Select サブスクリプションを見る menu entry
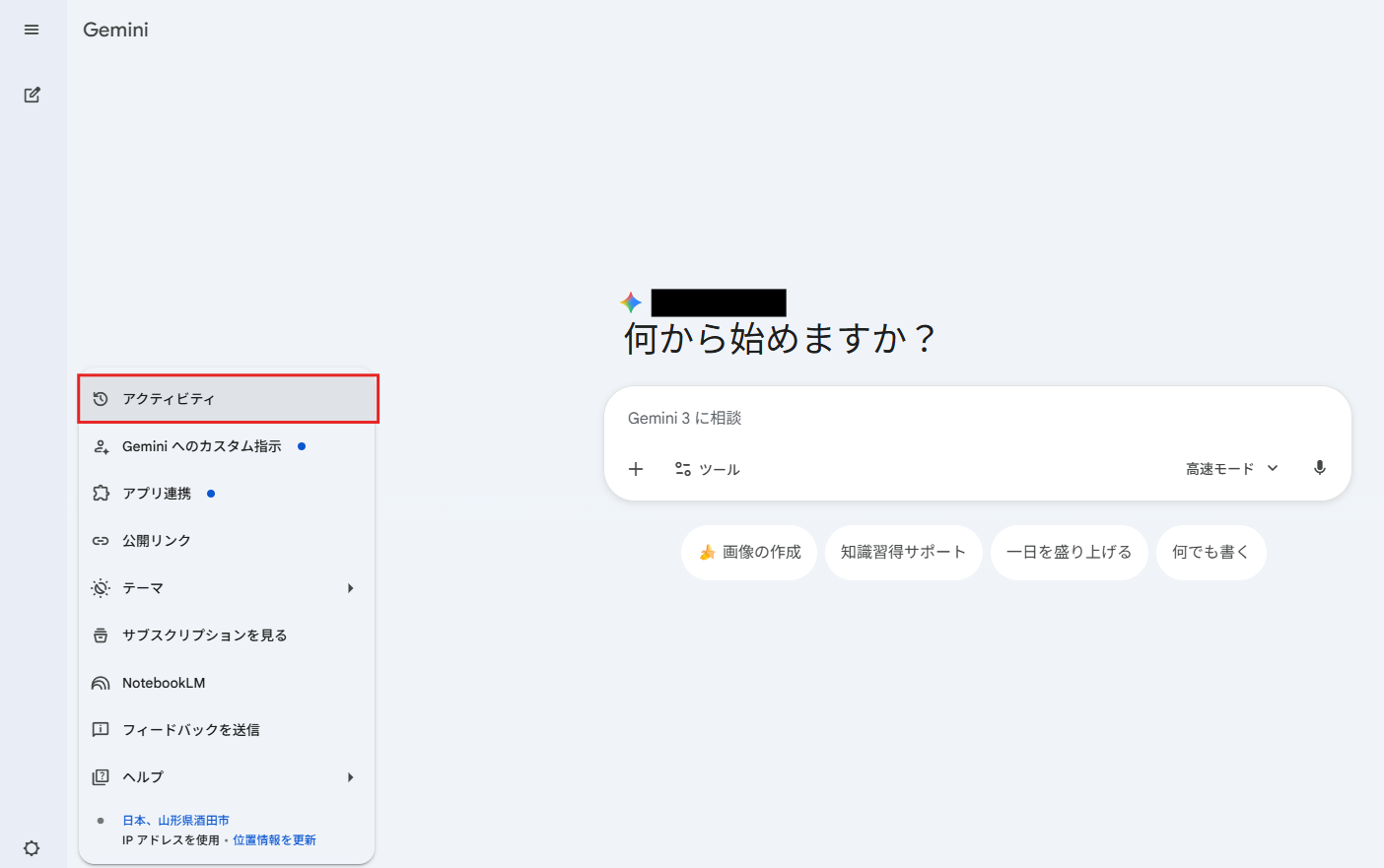The image size is (1384, 868). click(227, 635)
